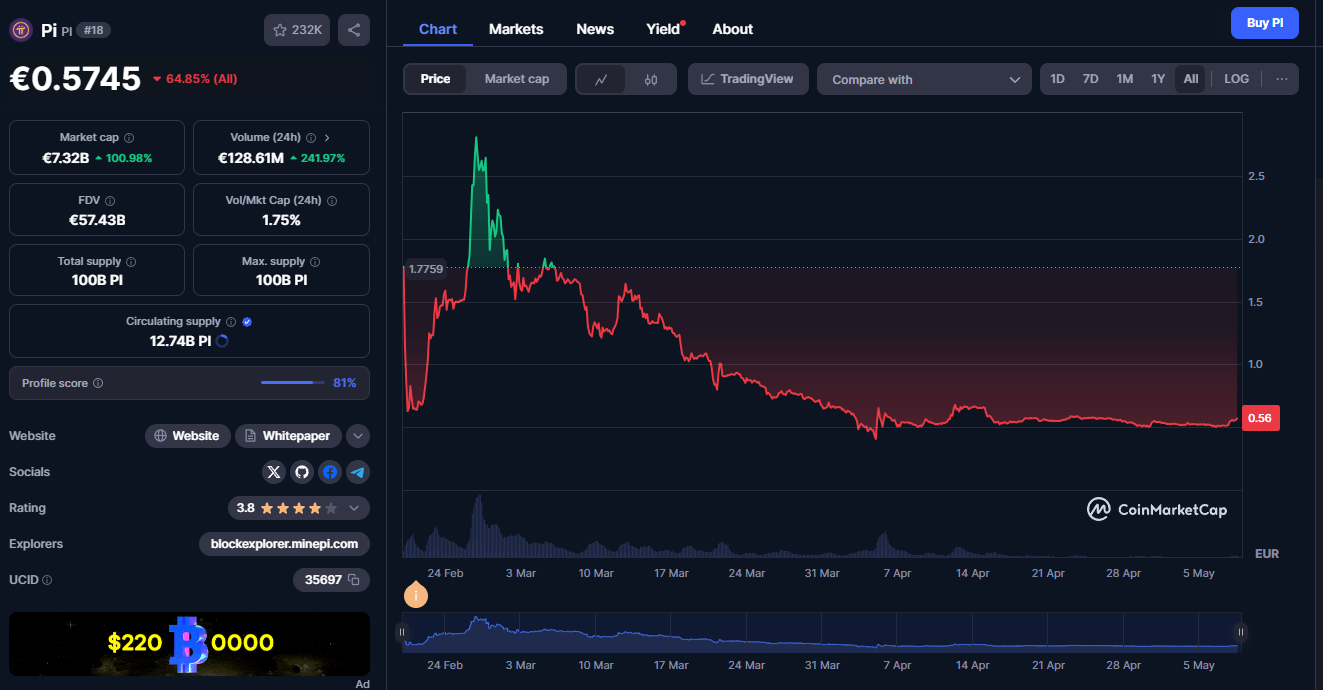Image resolution: width=1323 pixels, height=690 pixels.
Task: Click the left range handle on mini chart
Action: tap(402, 632)
